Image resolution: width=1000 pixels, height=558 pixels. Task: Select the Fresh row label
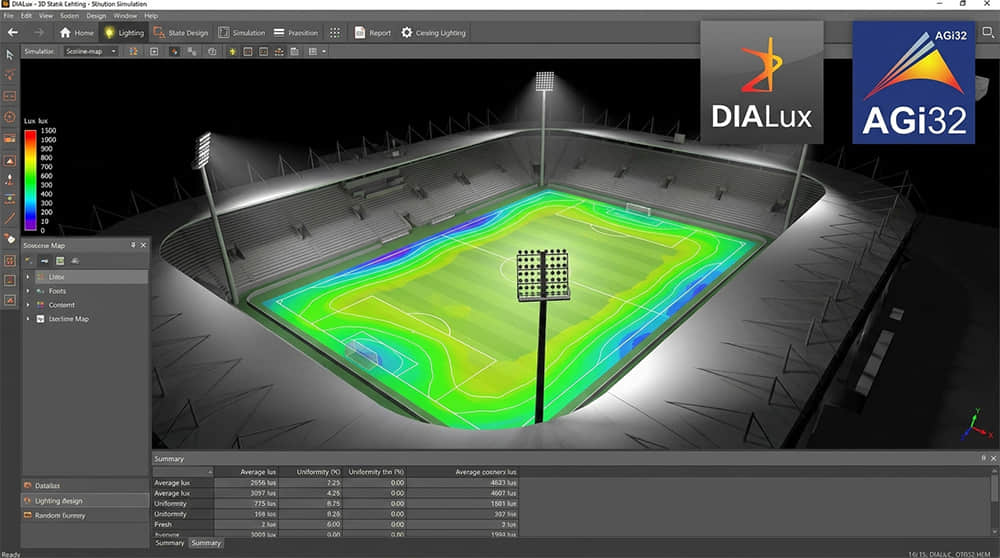pos(163,524)
